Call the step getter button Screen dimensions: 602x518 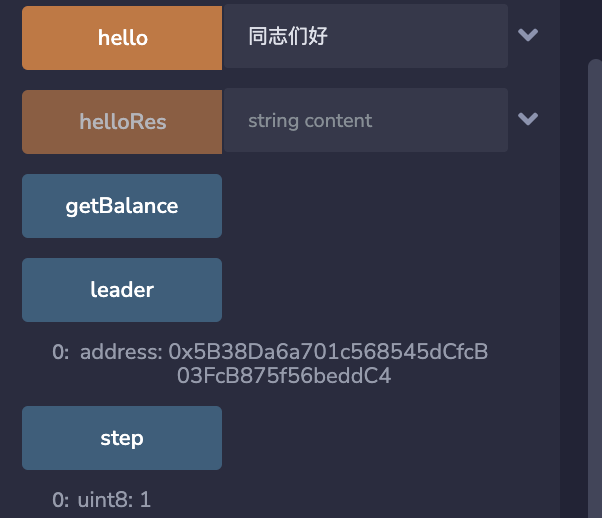click(x=122, y=438)
